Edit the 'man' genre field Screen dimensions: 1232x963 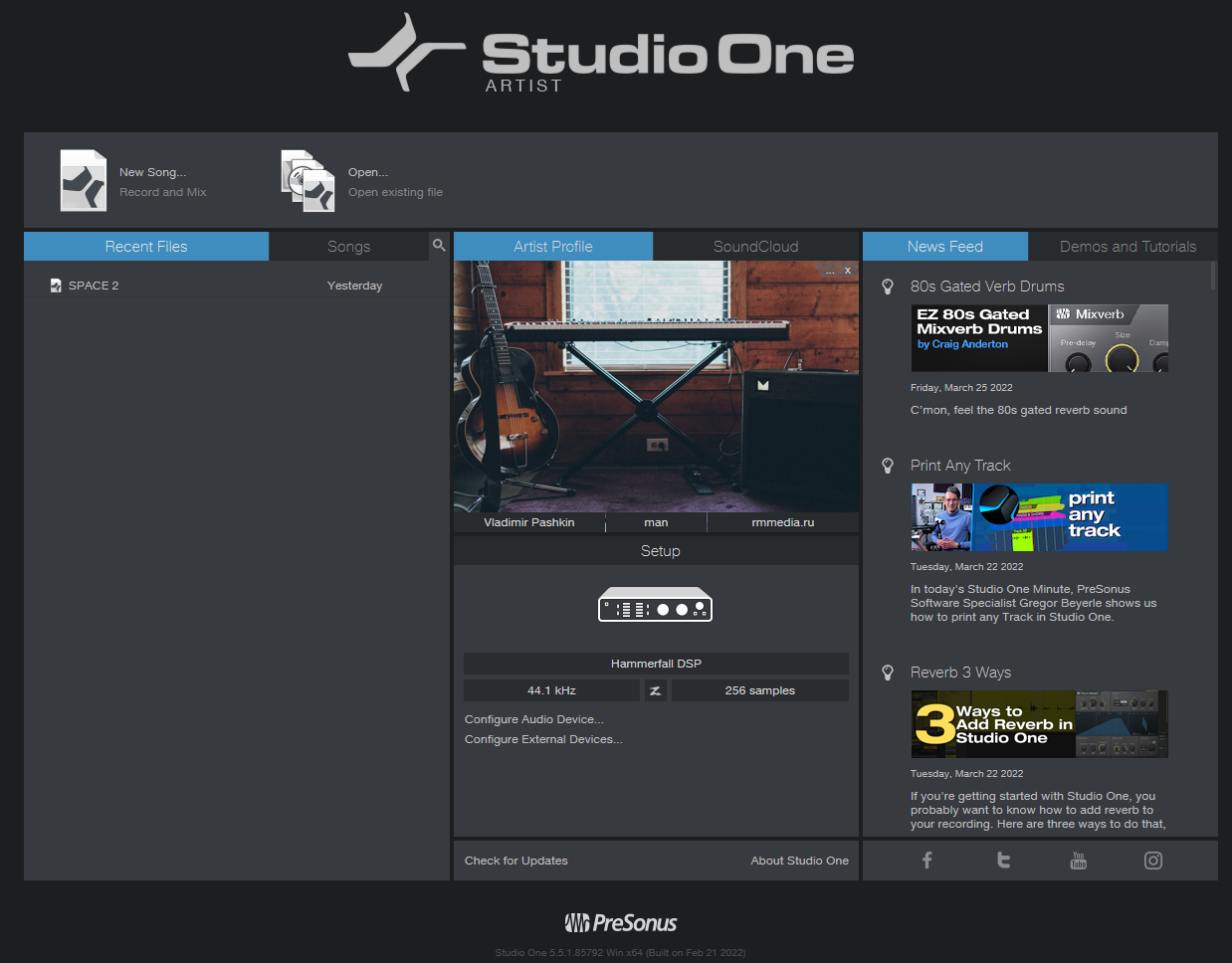click(656, 522)
